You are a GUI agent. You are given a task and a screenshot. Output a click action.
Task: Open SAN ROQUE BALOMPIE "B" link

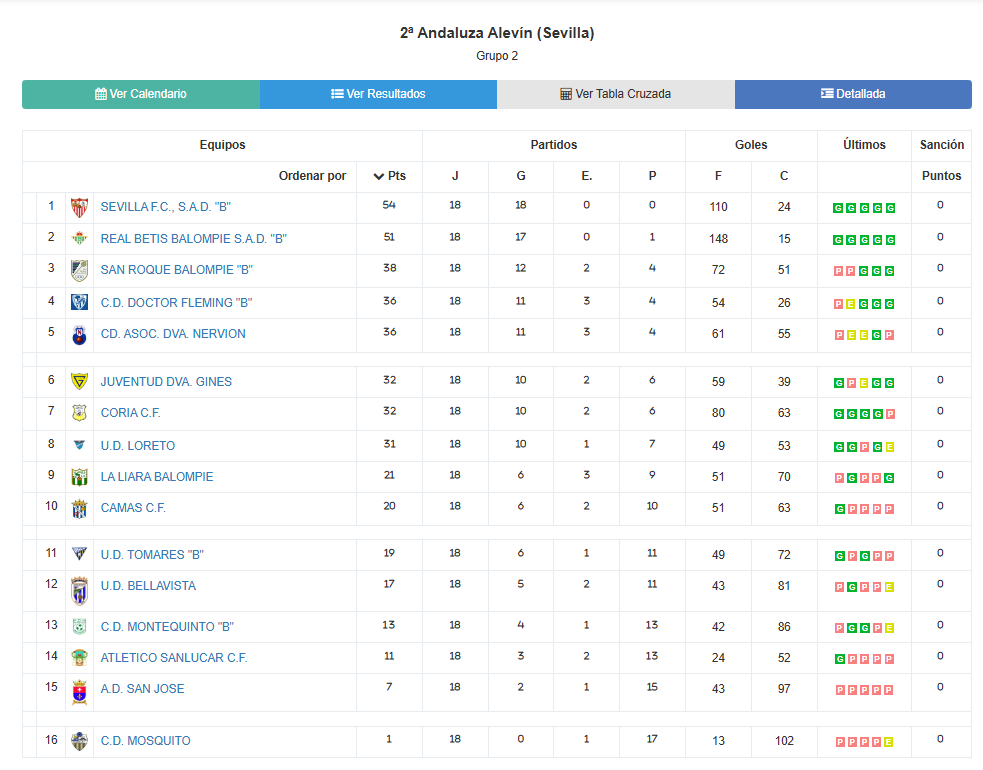pyautogui.click(x=177, y=270)
